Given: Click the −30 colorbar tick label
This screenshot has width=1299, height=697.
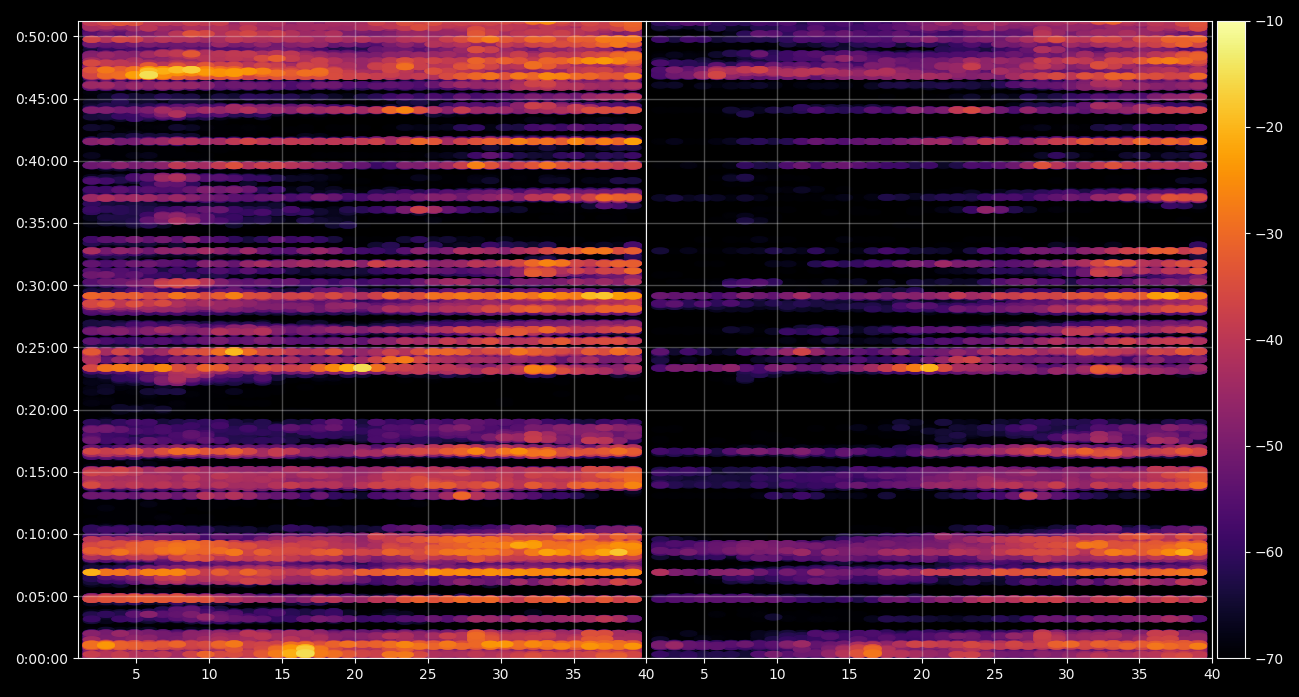Looking at the screenshot, I should tap(1269, 234).
